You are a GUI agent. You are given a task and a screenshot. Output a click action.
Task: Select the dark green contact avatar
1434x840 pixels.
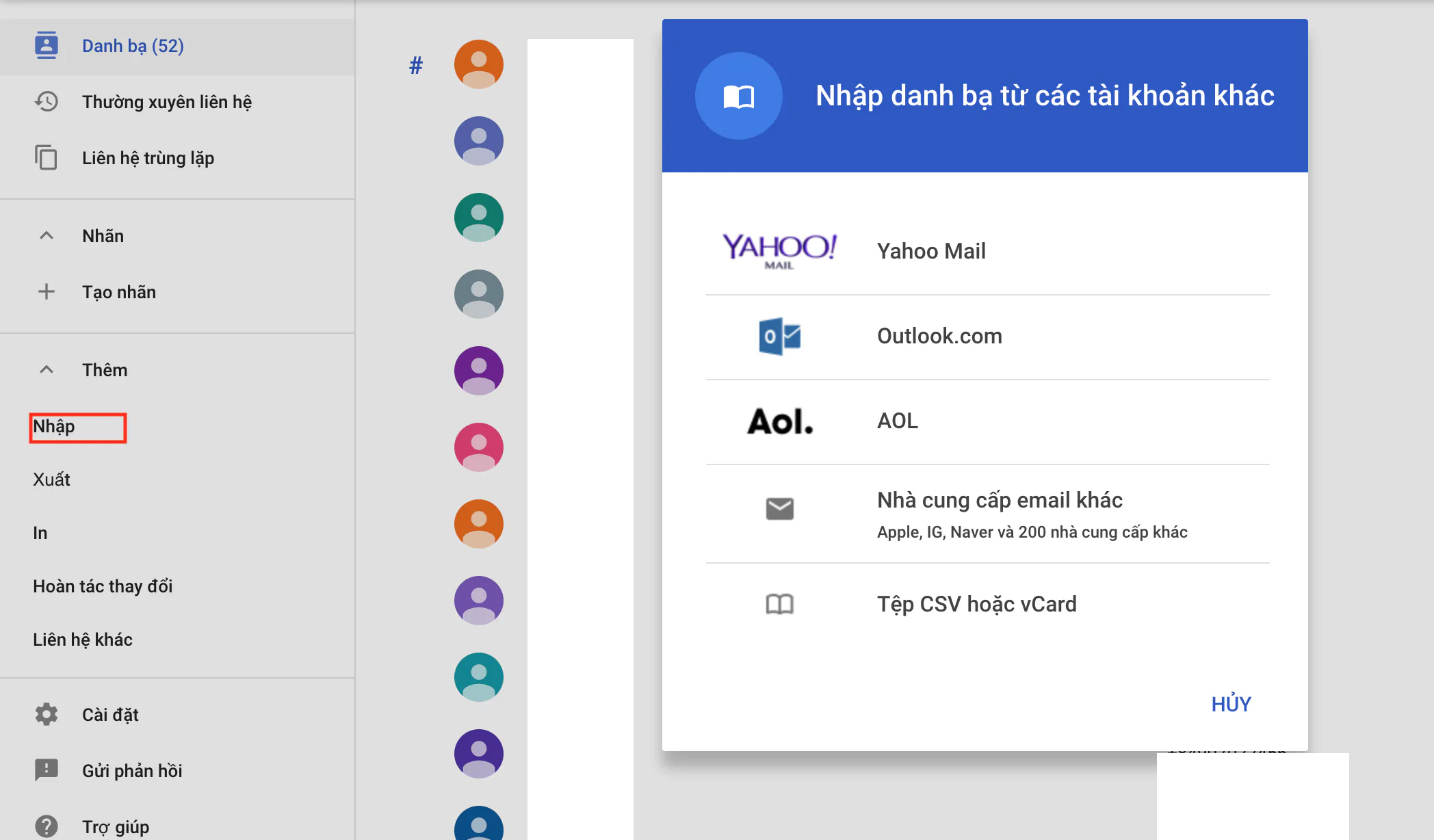click(x=479, y=218)
